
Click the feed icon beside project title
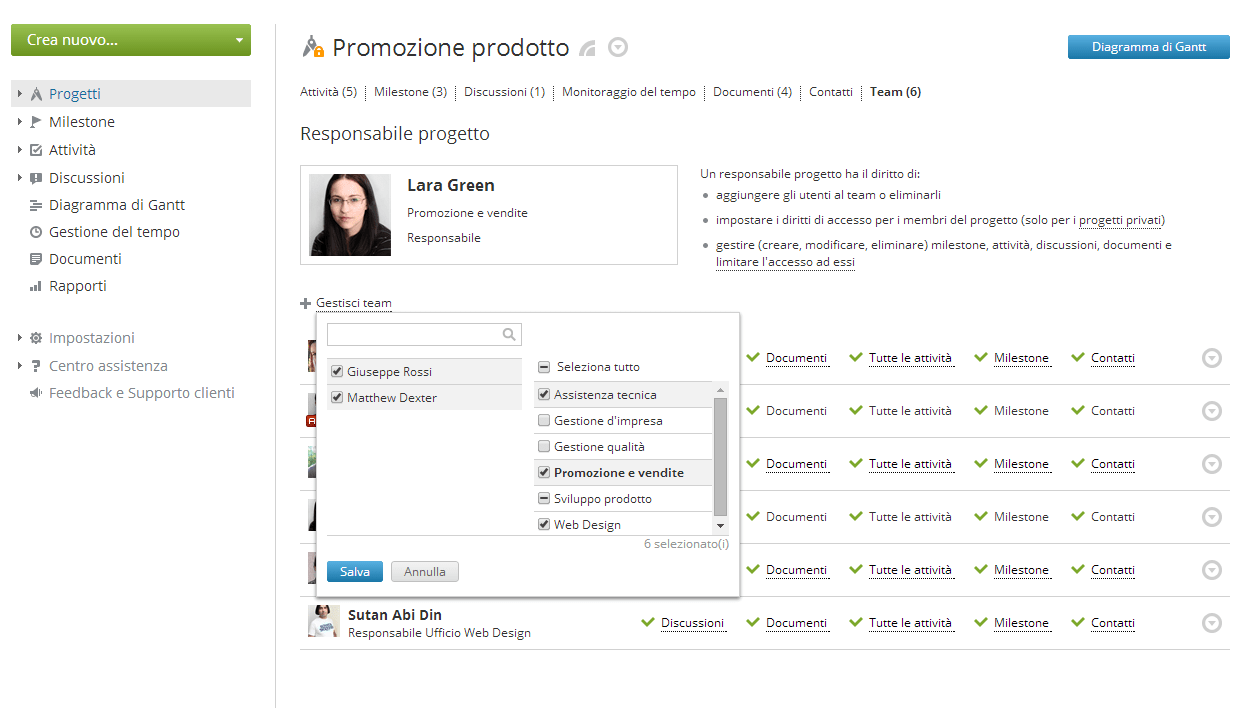pos(588,48)
